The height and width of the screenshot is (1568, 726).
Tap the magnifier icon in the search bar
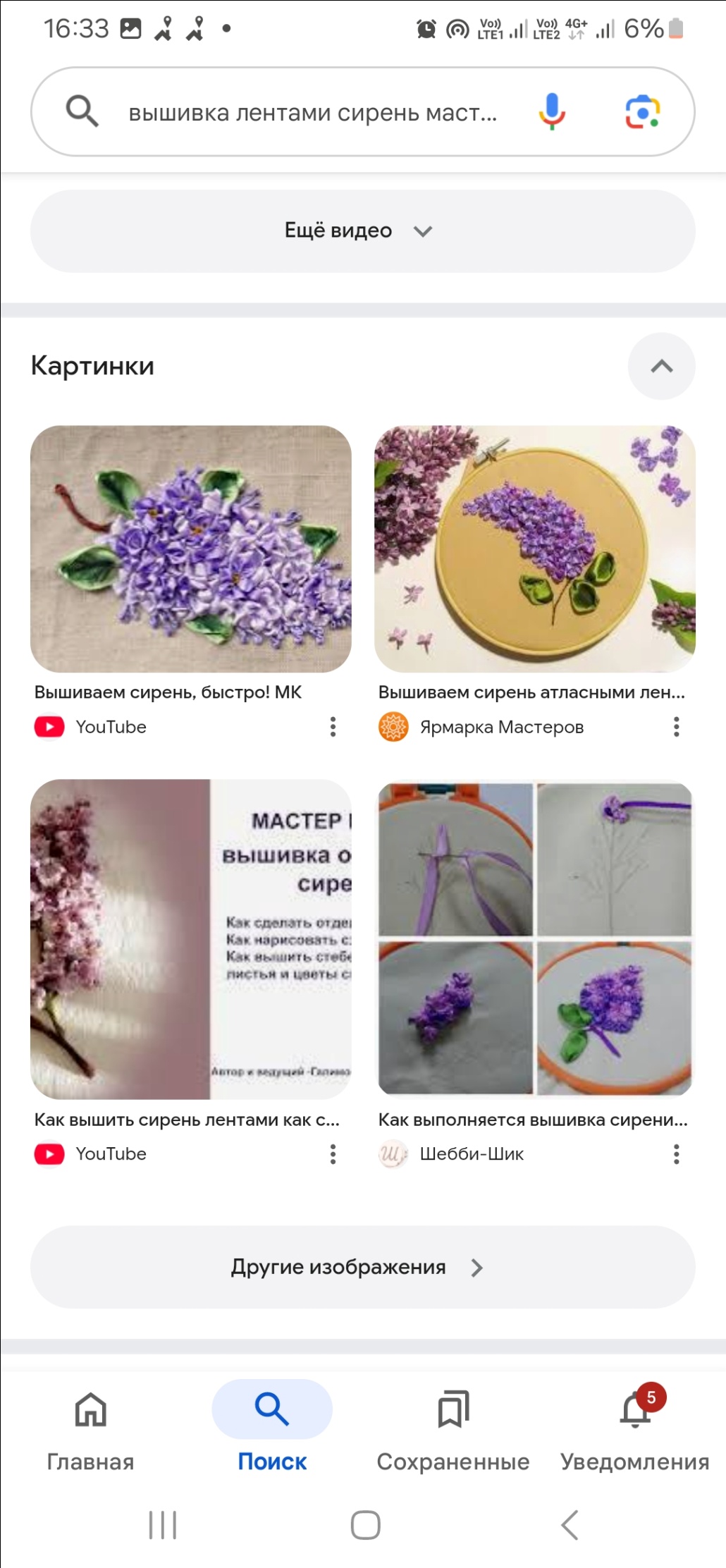click(82, 111)
